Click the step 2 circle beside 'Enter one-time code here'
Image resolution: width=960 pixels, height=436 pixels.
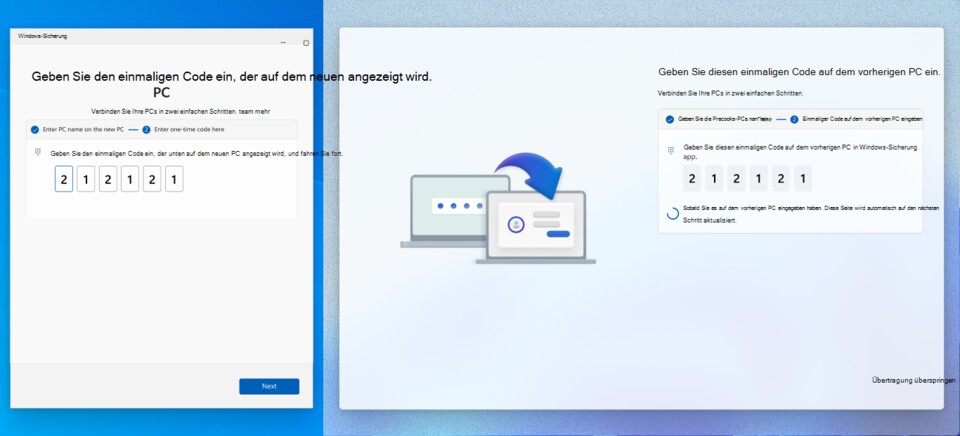pos(146,129)
